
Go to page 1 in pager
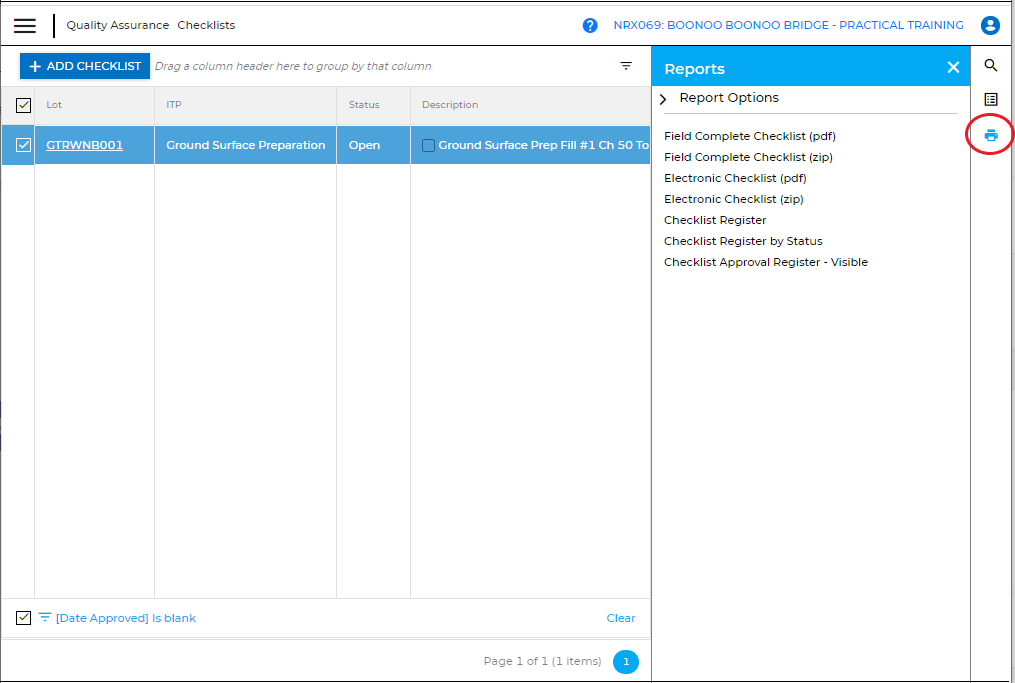pos(626,661)
